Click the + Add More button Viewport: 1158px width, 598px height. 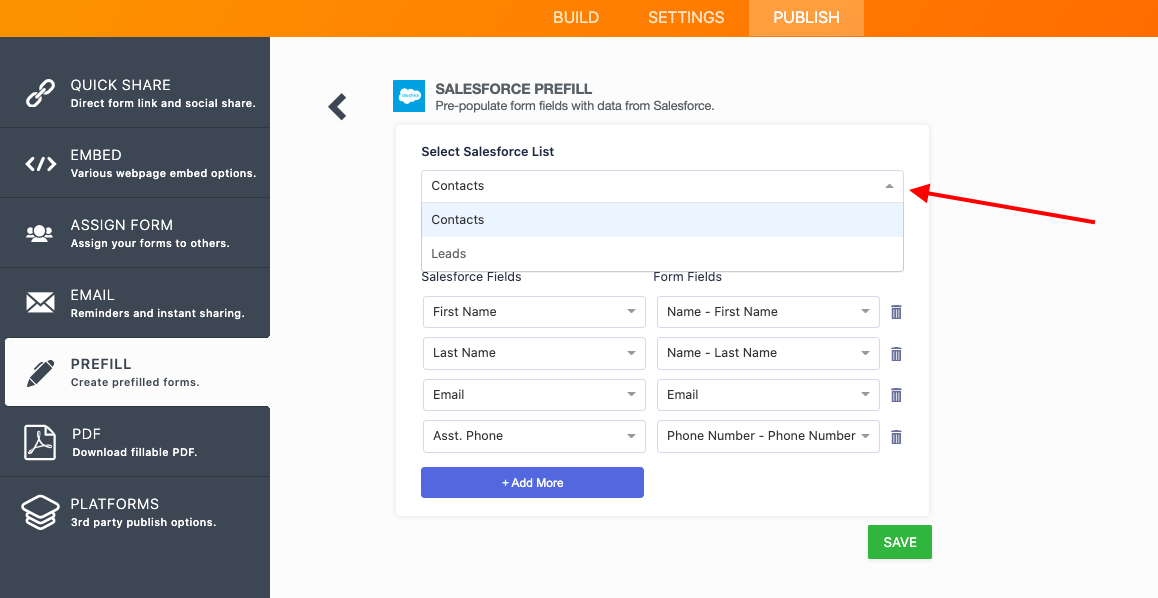(532, 483)
